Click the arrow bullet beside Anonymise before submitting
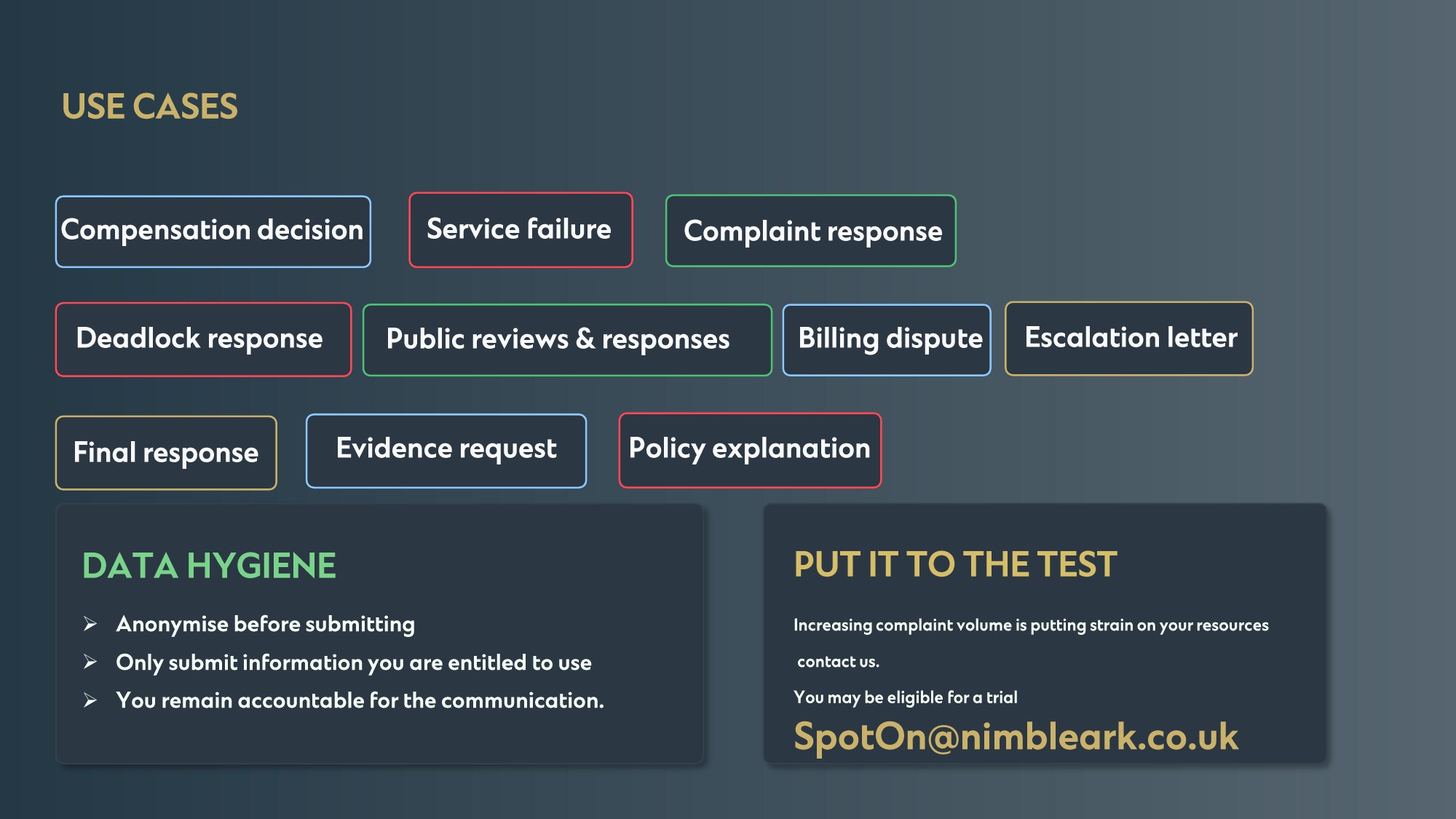Viewport: 1456px width, 819px height. [x=90, y=624]
